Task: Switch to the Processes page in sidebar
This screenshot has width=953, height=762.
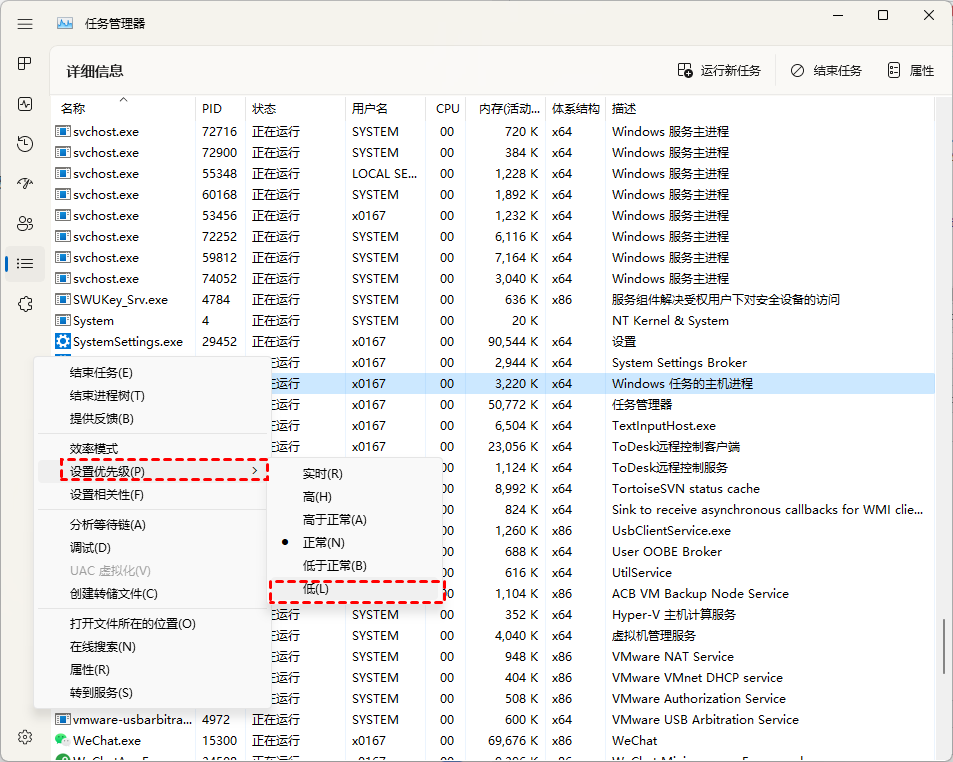Action: 25,64
